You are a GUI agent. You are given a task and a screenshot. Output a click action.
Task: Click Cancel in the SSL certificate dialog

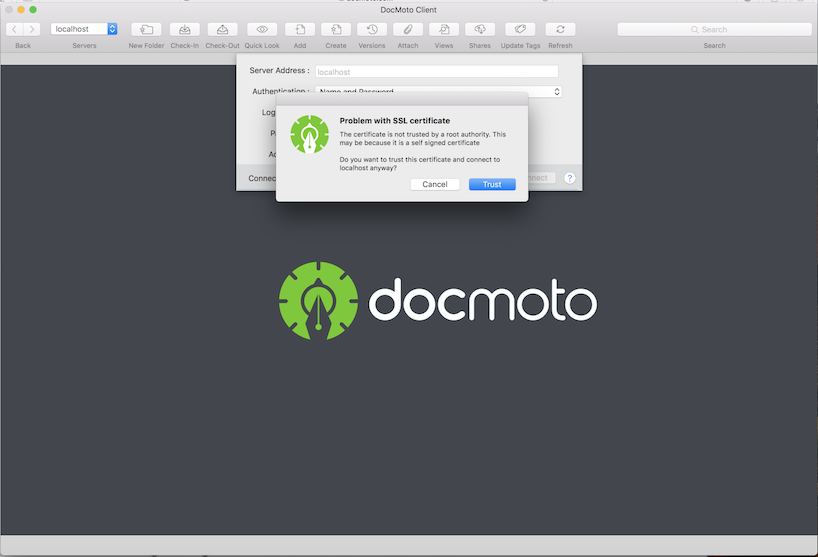[x=435, y=184]
